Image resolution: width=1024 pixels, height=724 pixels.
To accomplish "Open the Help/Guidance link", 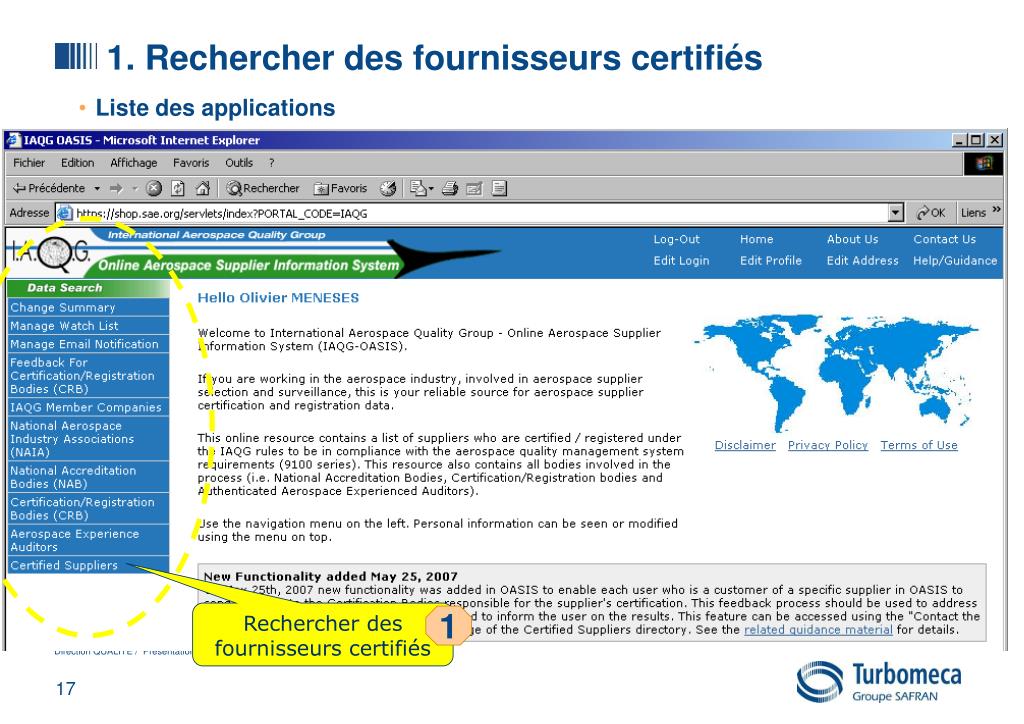I will (955, 260).
